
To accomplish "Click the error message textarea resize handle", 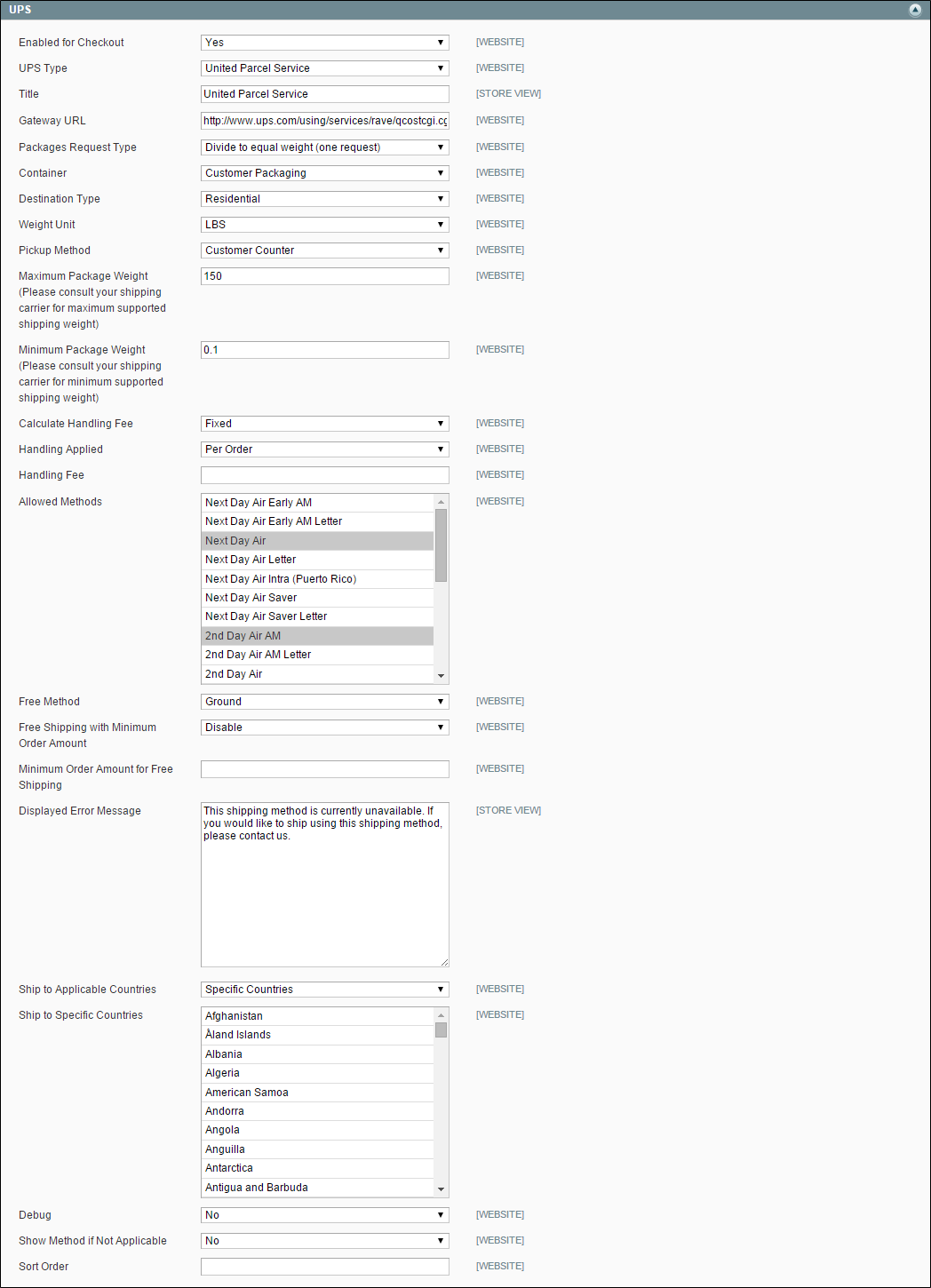I will 444,962.
